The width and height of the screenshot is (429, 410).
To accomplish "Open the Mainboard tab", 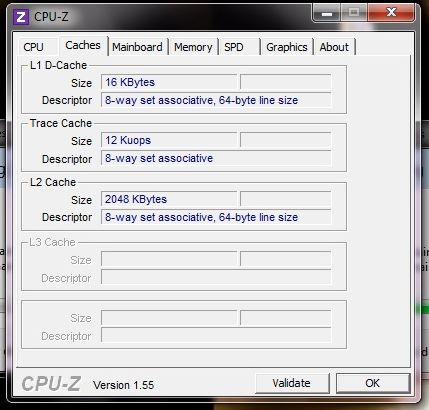I will coord(137,47).
